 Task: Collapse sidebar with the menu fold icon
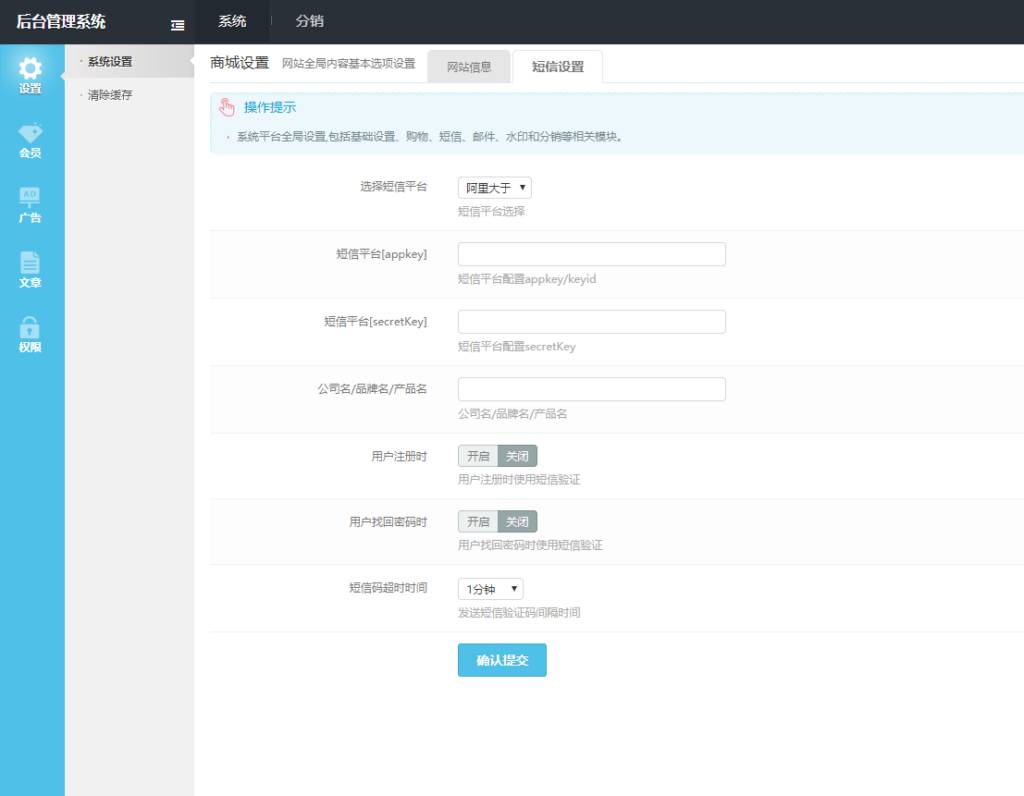point(177,24)
